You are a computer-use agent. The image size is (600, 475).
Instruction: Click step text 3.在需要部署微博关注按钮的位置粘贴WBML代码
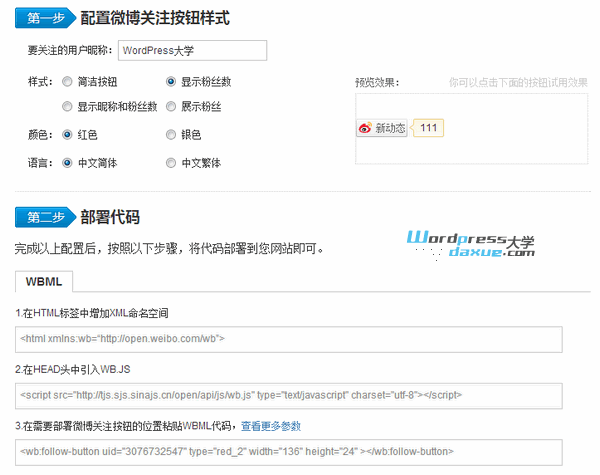[x=126, y=426]
